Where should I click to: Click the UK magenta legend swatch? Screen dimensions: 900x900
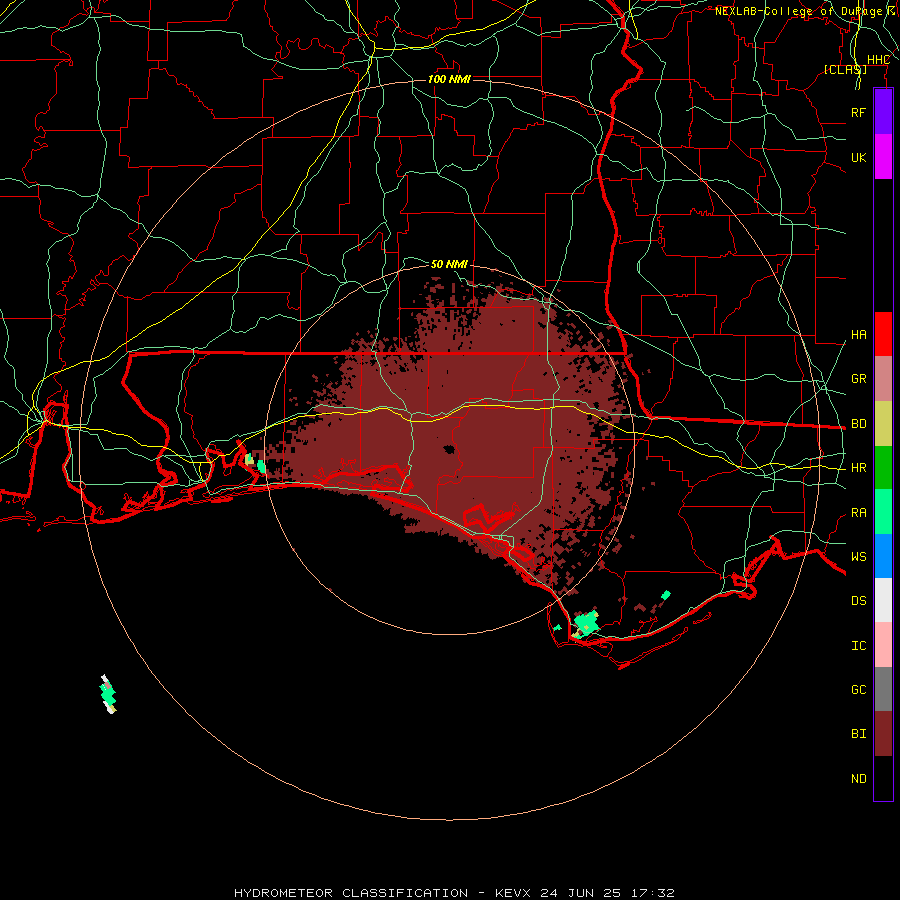click(x=883, y=157)
